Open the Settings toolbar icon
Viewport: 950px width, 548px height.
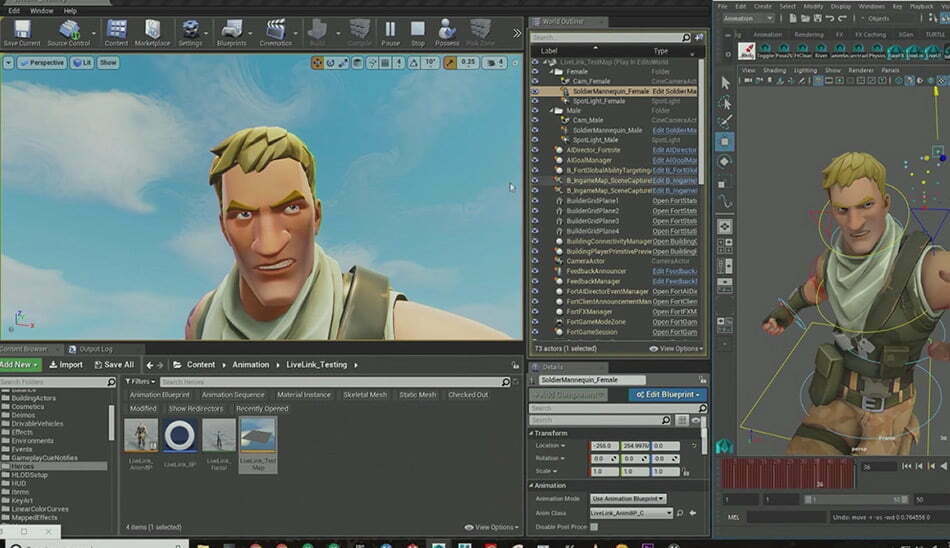[190, 33]
